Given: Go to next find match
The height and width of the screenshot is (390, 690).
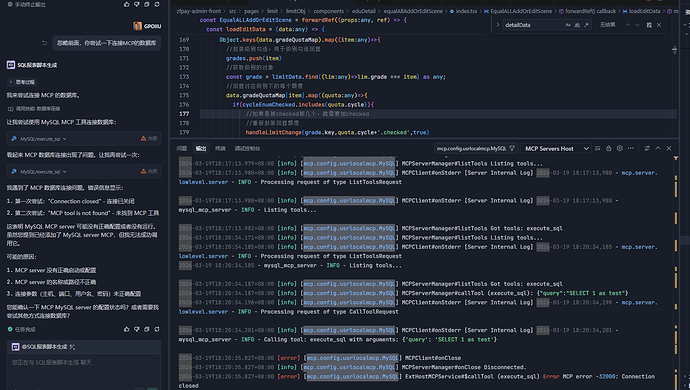Looking at the screenshot, I should 637,25.
